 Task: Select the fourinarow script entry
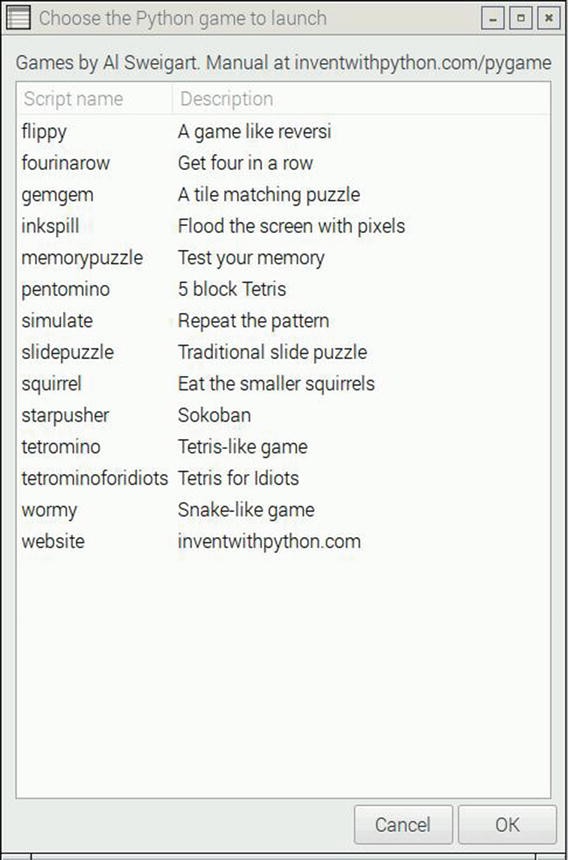tap(283, 163)
